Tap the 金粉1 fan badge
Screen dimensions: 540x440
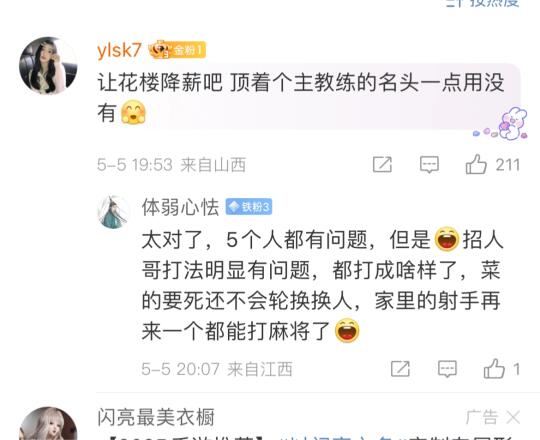point(177,50)
